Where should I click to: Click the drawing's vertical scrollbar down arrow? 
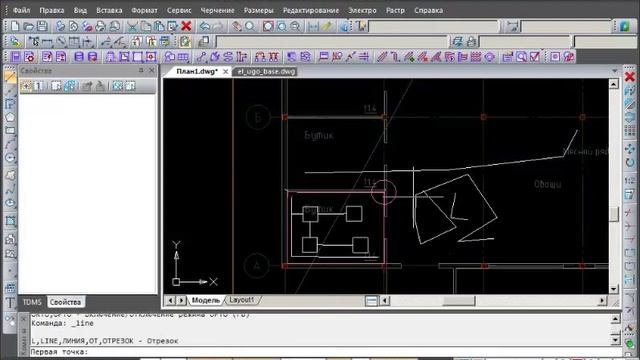(613, 289)
